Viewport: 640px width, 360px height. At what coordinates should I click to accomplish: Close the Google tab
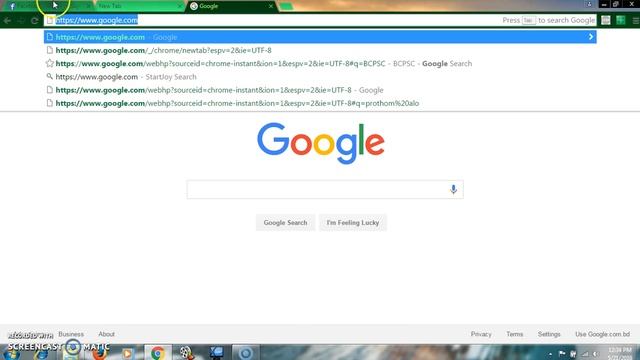(x=271, y=6)
